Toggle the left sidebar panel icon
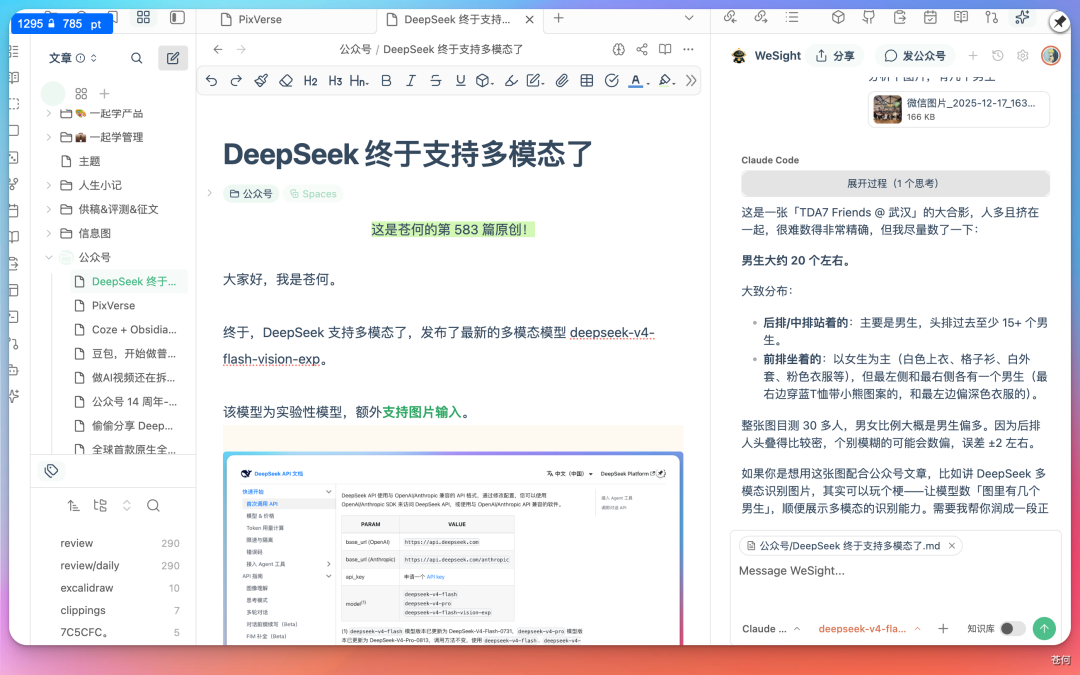The width and height of the screenshot is (1080, 675). pos(178,17)
